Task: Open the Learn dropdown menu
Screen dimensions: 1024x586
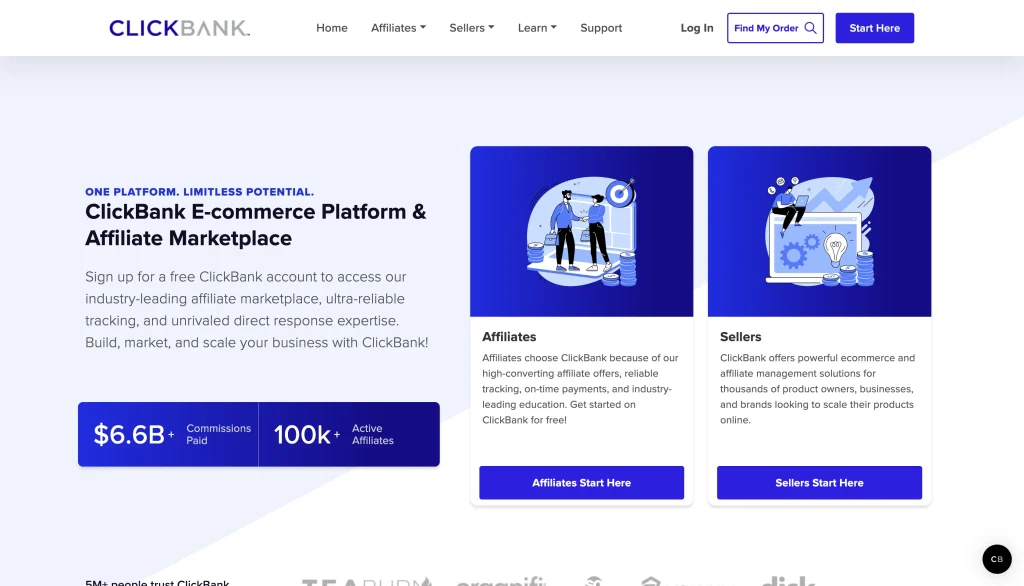Action: [x=537, y=28]
